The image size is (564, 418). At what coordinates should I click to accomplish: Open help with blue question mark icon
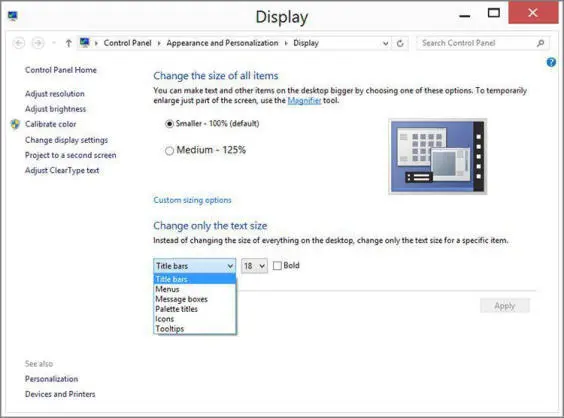pyautogui.click(x=551, y=62)
